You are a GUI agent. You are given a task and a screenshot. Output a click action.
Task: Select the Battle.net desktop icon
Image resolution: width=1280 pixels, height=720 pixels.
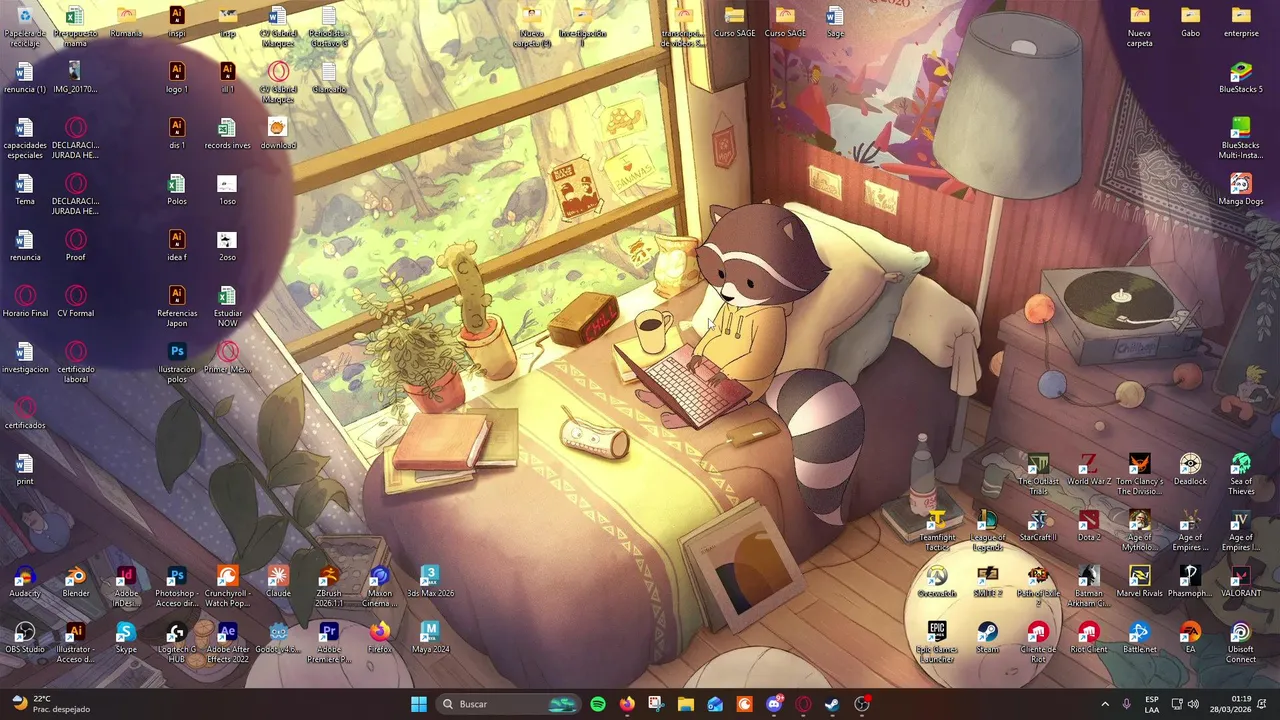(1139, 638)
